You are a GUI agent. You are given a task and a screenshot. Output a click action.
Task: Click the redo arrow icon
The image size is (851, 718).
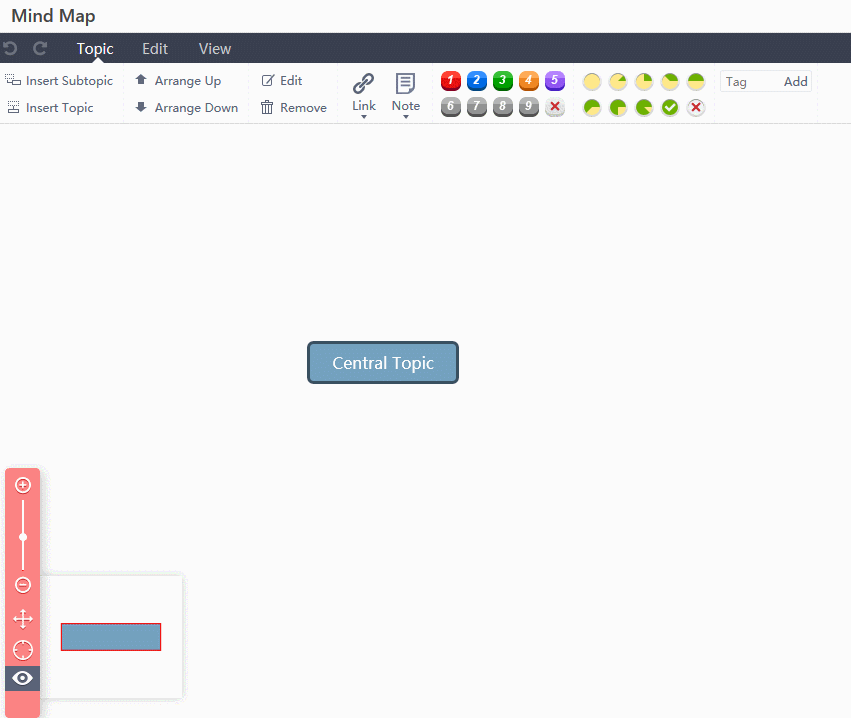40,49
